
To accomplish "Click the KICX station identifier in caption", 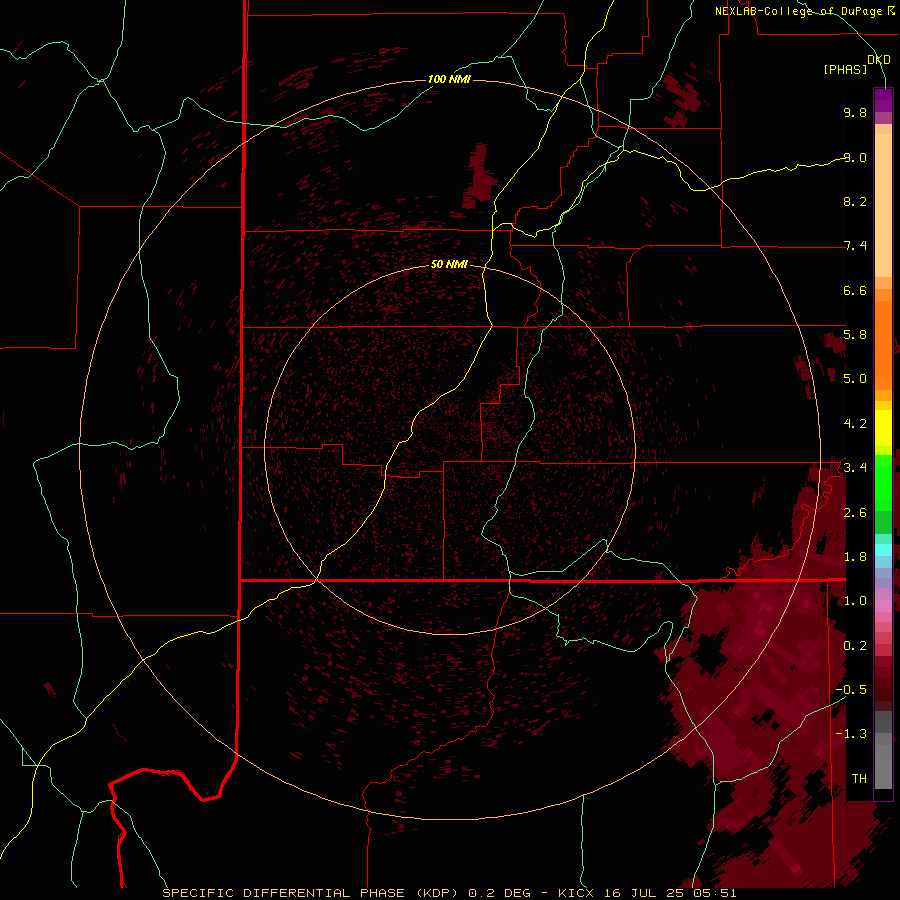I will 577,893.
